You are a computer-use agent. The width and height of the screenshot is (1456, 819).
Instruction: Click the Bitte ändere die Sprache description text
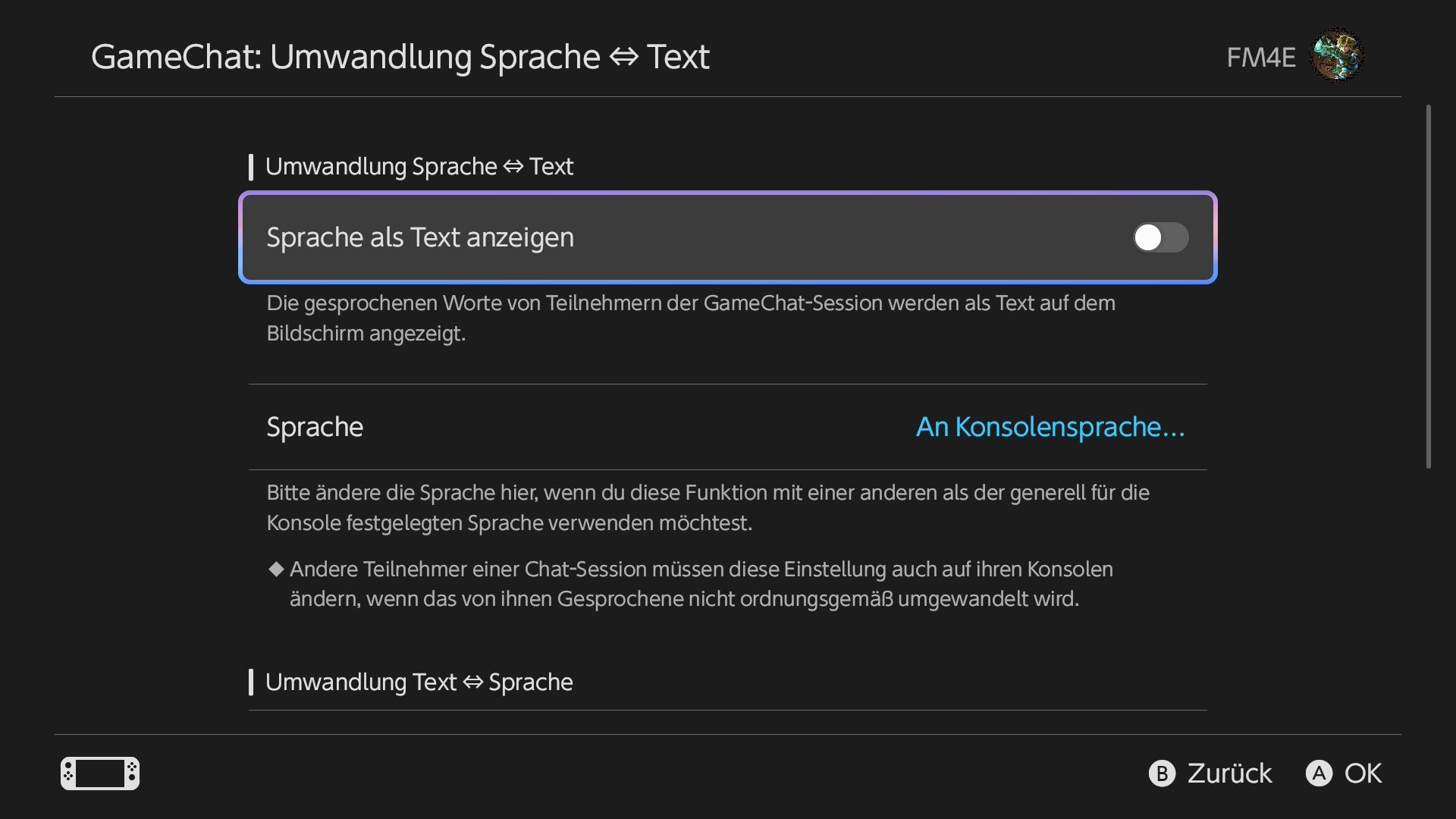tap(708, 507)
